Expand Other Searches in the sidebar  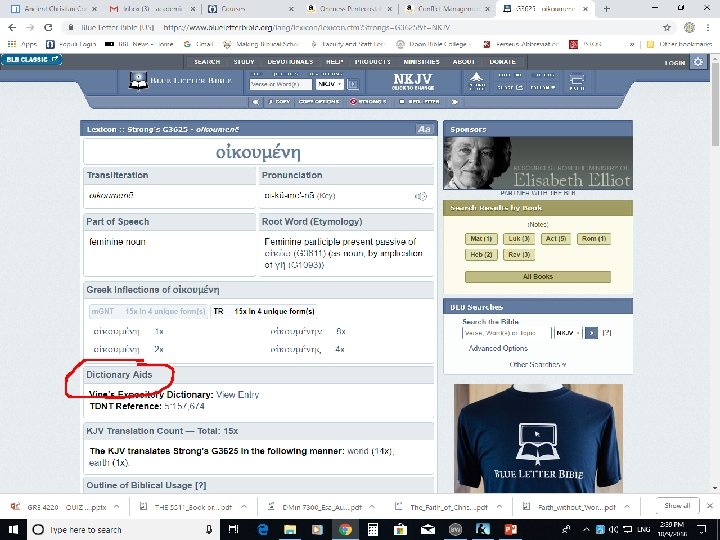point(538,365)
